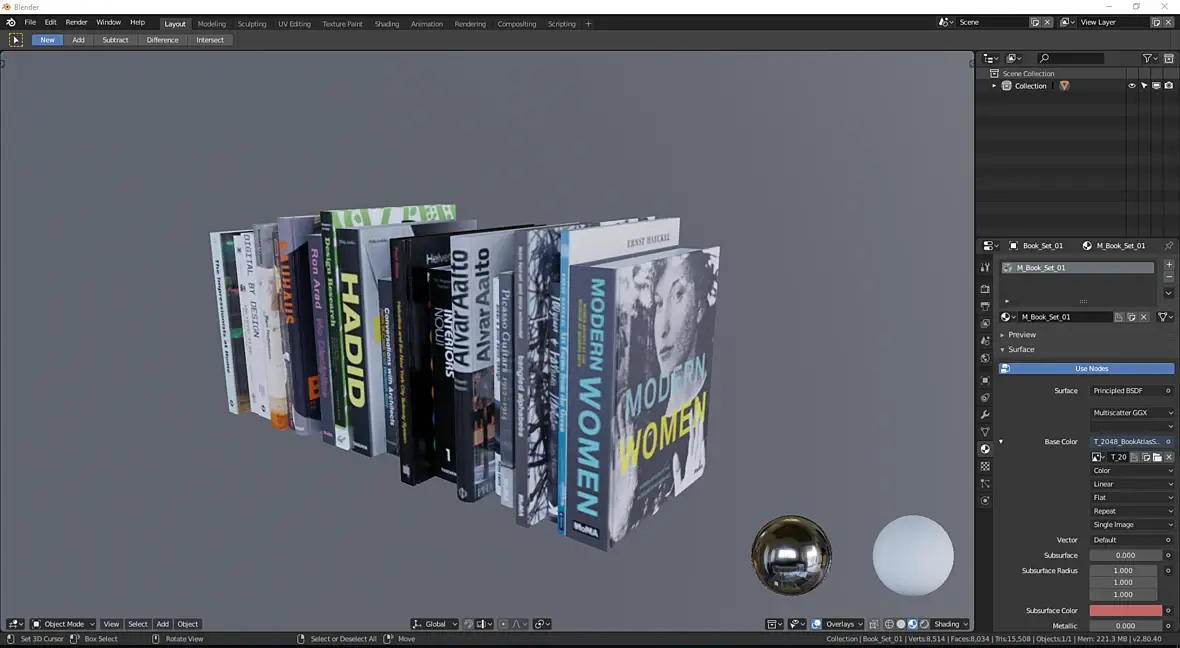Select the Subtract selection mode button
The height and width of the screenshot is (648, 1180).
coord(115,40)
